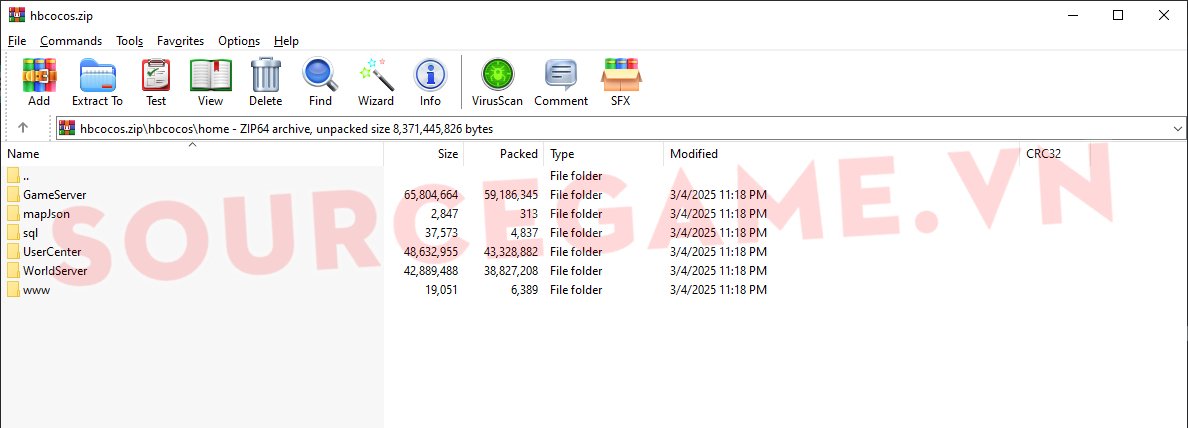Launch the Wizard tool
Screen dimensions: 1188x428
click(x=376, y=81)
